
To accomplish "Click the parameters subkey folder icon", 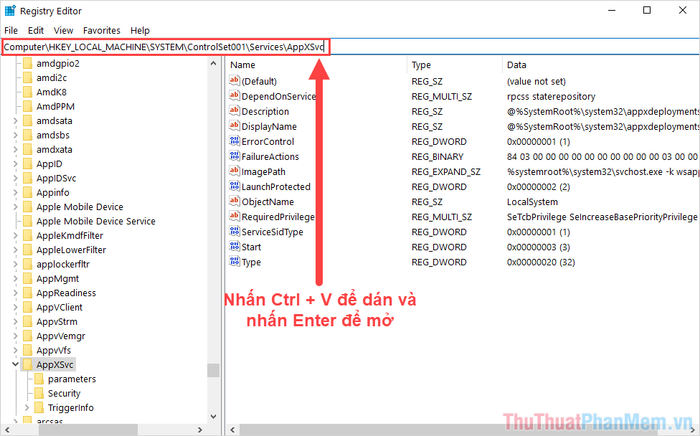I will [x=39, y=379].
